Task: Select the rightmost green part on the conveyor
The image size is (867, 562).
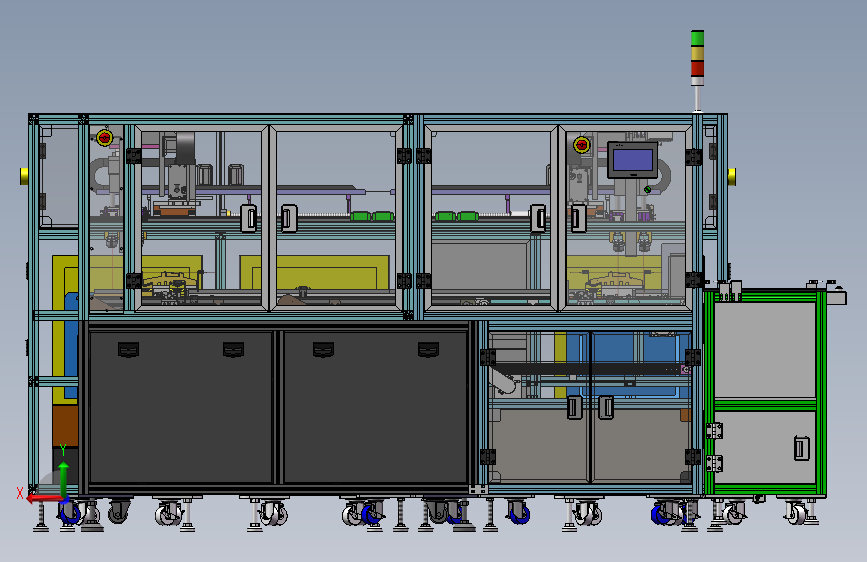Action: [468, 216]
